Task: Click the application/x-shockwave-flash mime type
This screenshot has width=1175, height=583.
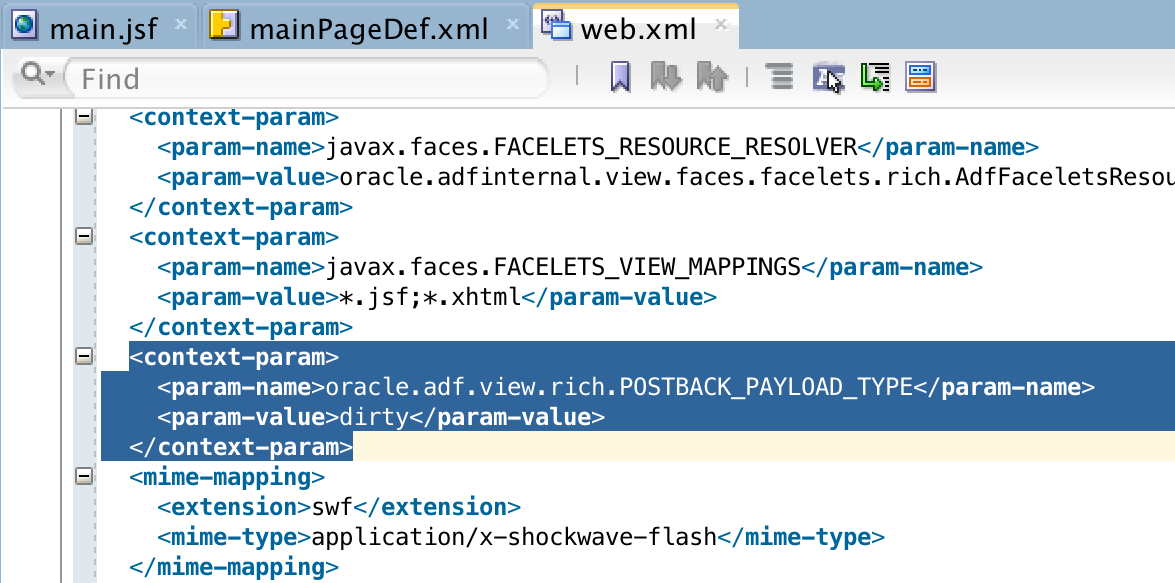Action: coord(514,537)
